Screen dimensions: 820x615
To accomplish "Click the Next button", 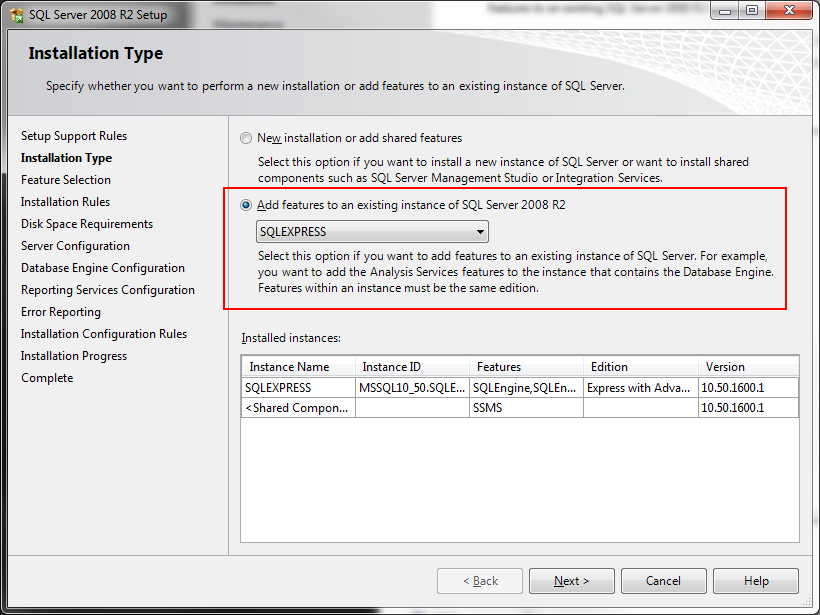I will click(x=572, y=581).
